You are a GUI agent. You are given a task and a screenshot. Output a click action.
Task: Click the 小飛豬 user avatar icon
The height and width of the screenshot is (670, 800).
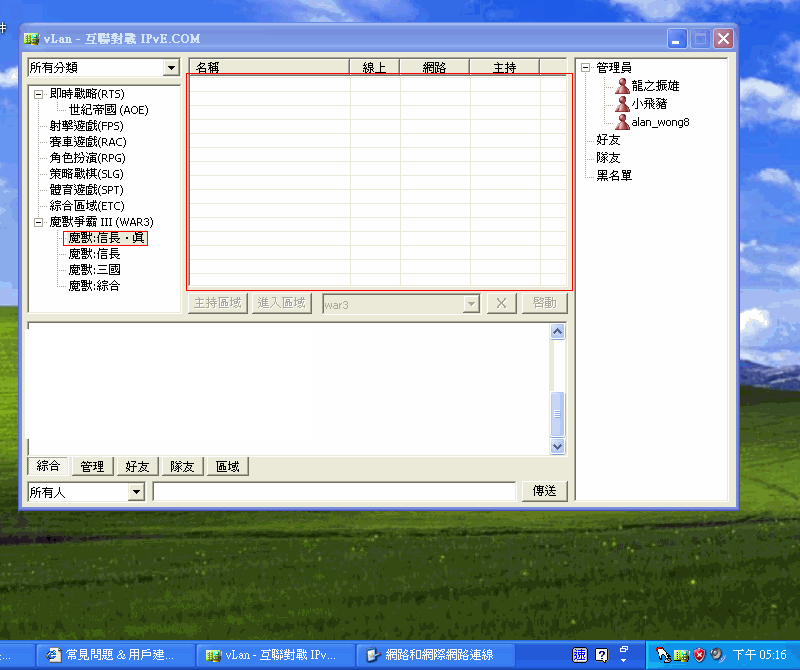622,104
